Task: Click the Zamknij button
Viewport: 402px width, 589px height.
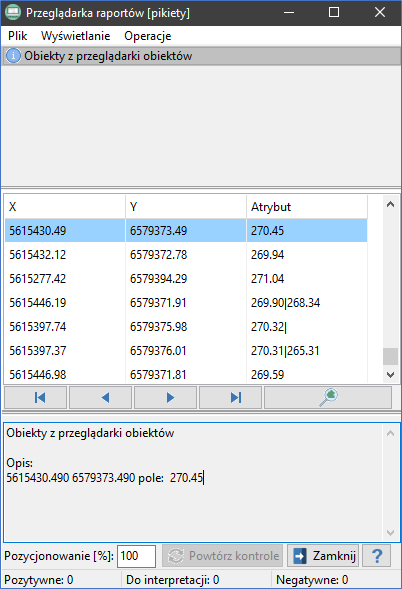Action: pos(323,556)
